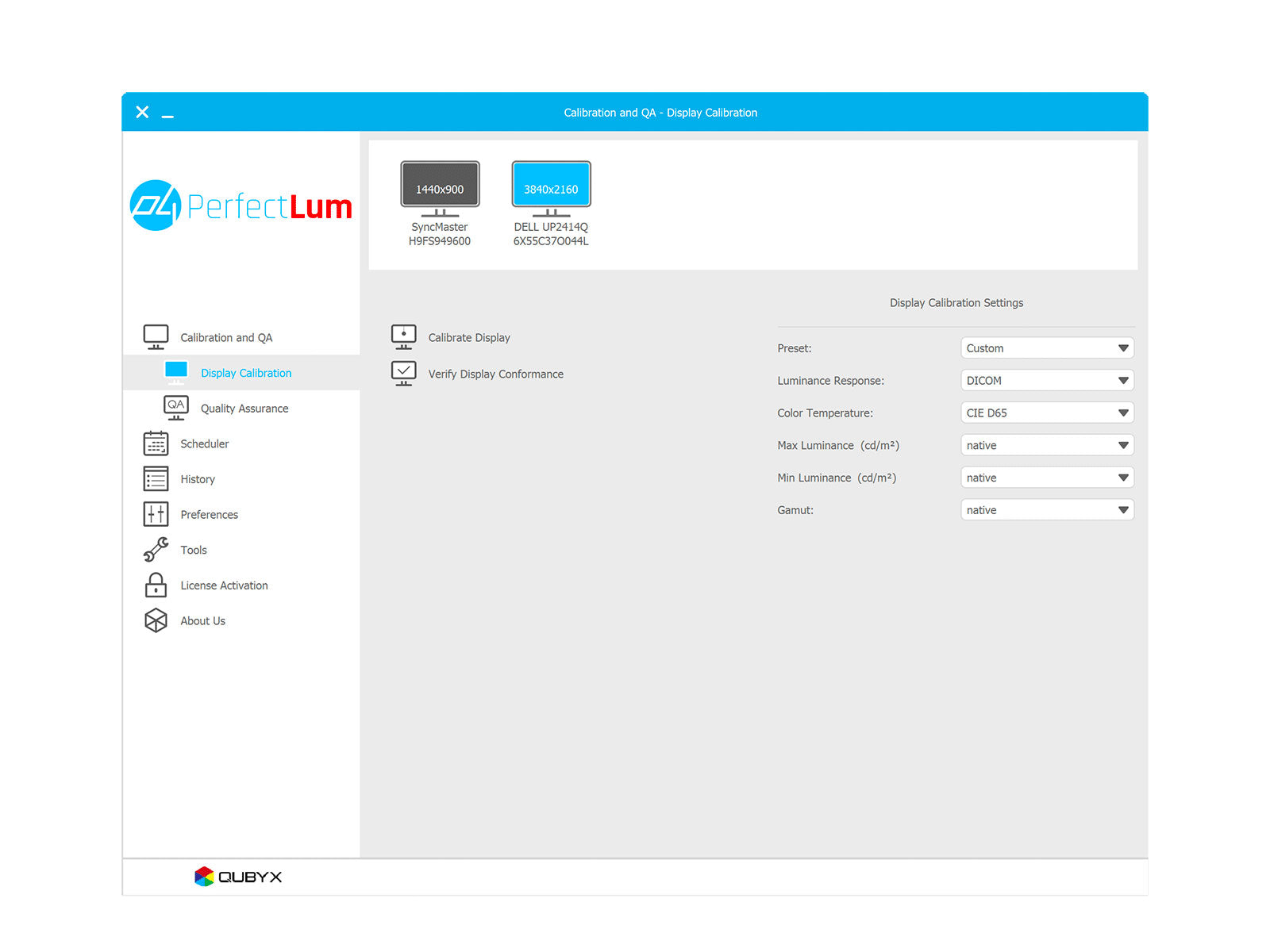Click the Verify Display Conformance link
Screen dimensions: 1270x952
(x=495, y=374)
